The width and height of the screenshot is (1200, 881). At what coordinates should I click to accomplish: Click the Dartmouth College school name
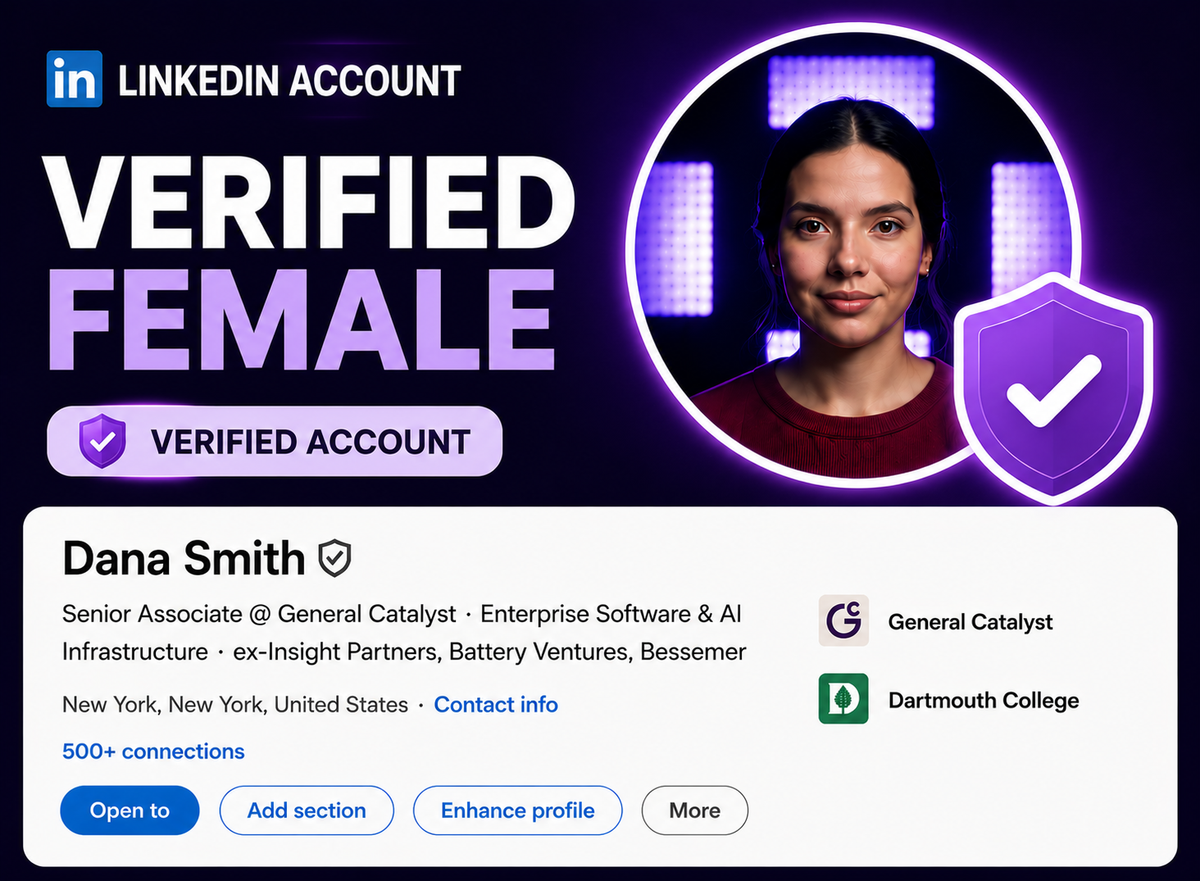point(983,700)
